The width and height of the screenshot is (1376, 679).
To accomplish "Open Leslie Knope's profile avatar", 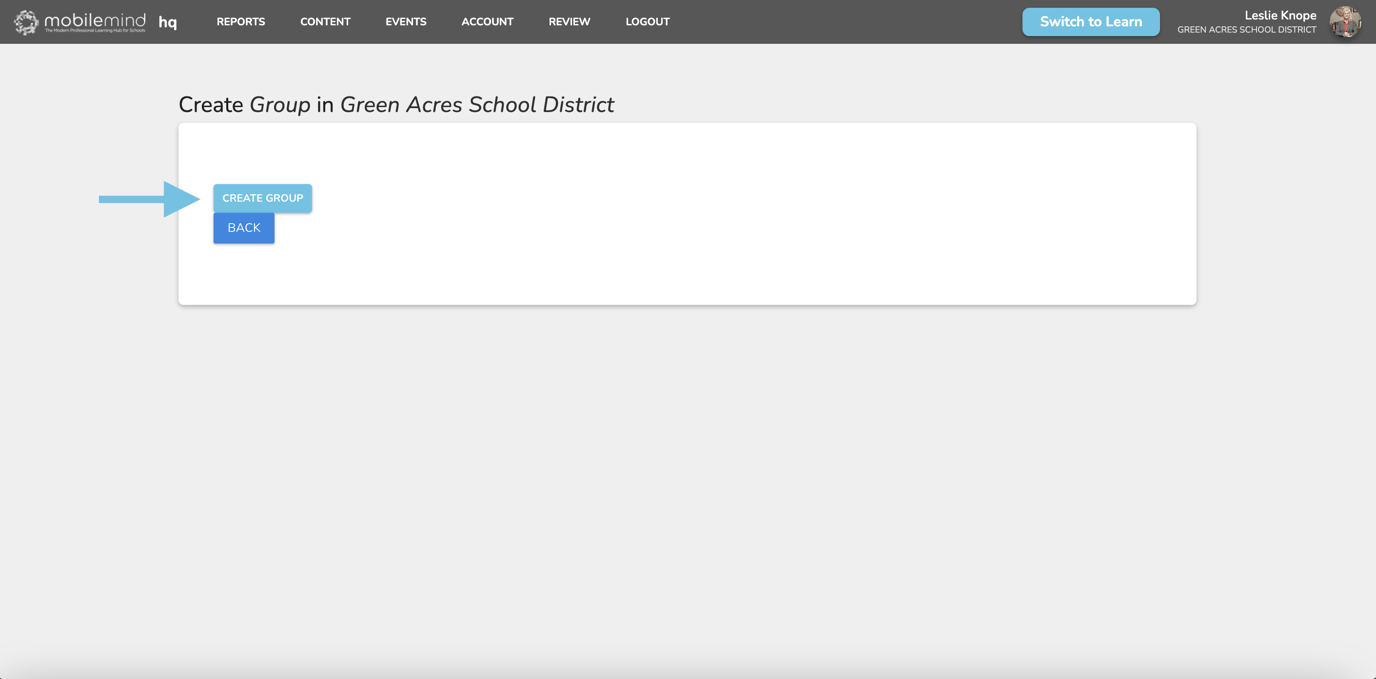I will 1345,22.
